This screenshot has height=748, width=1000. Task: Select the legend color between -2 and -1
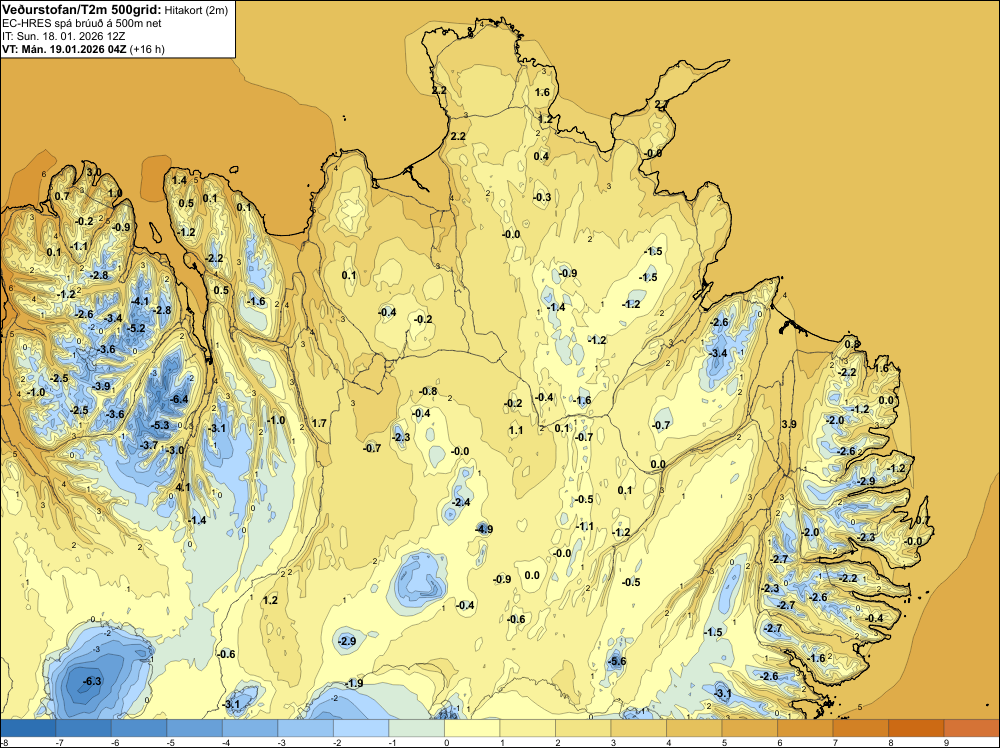tap(361, 728)
